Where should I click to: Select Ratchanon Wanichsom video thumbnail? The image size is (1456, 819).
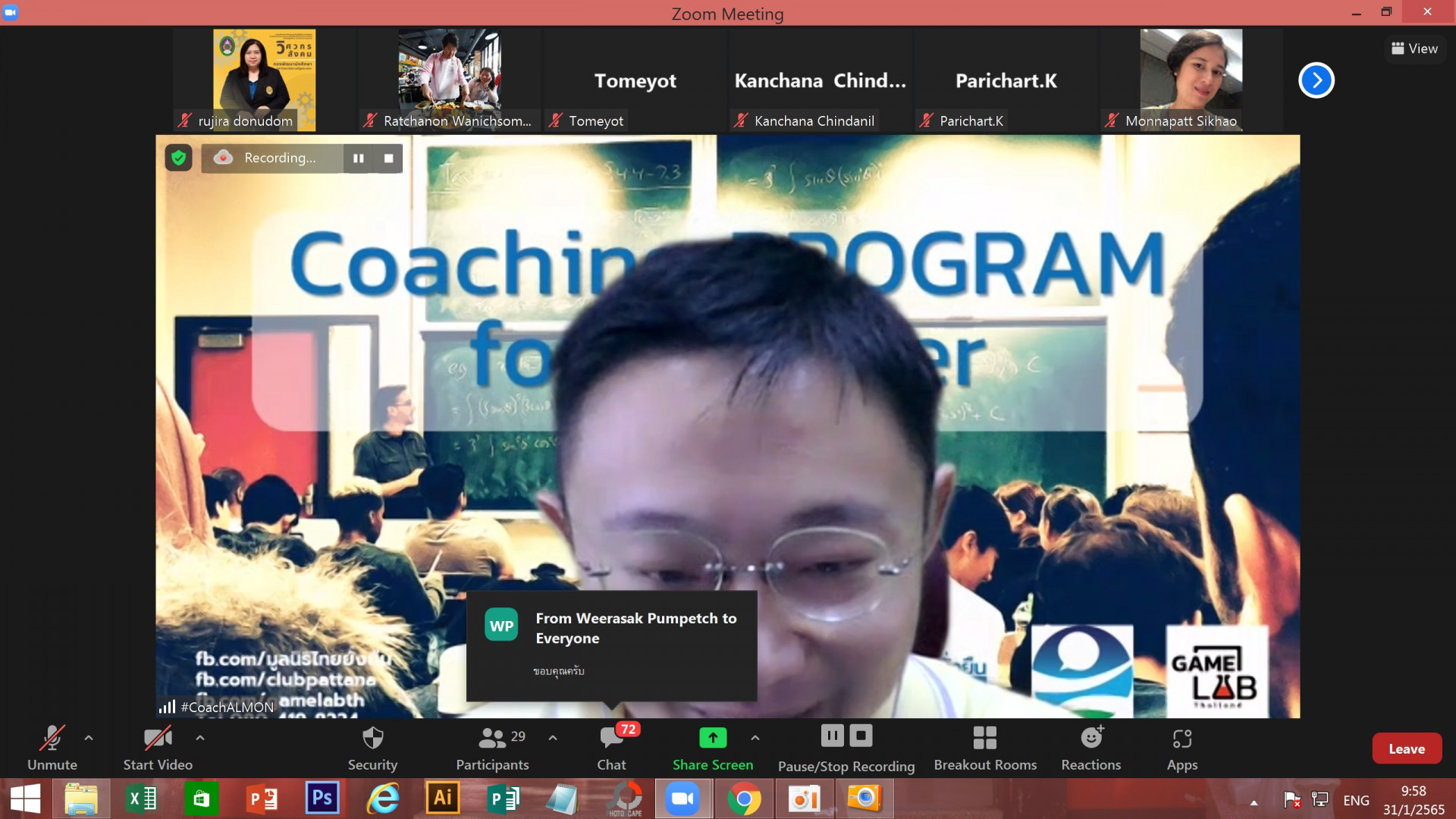pyautogui.click(x=449, y=80)
